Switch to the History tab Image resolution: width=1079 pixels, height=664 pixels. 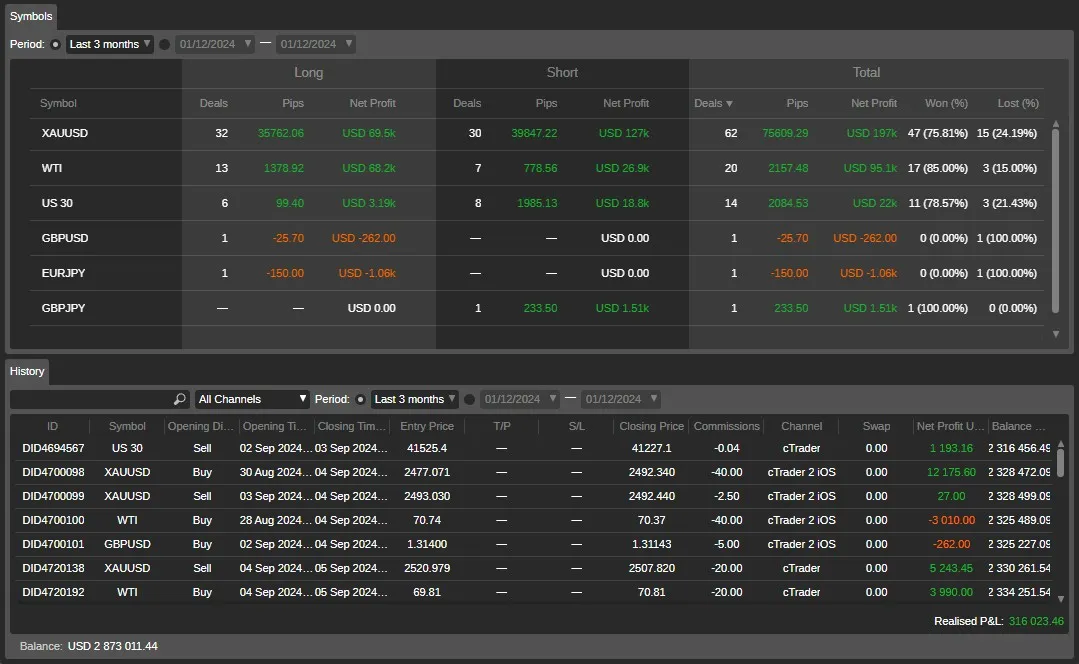tap(27, 371)
